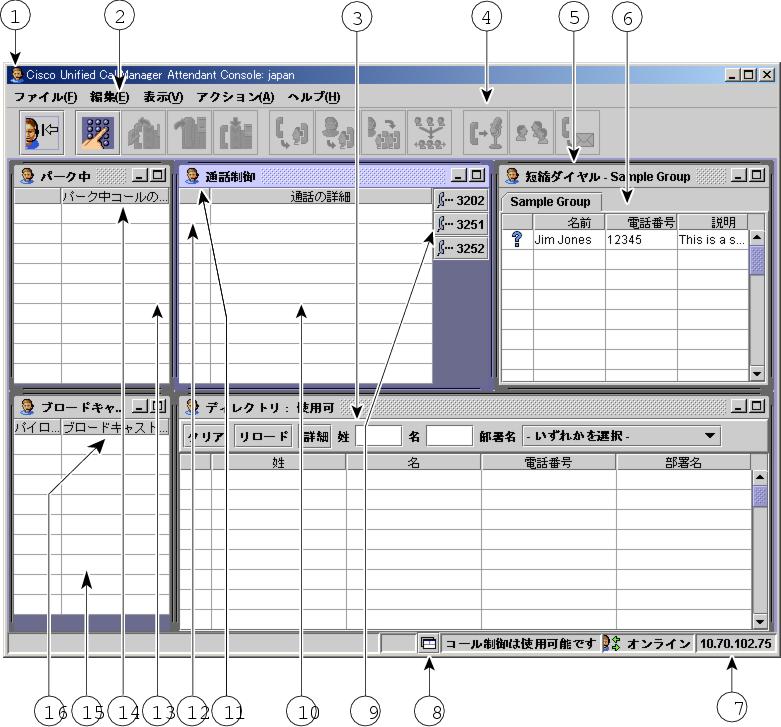The width and height of the screenshot is (781, 727).
Task: Minimize the ブロードキャ panel
Action: (x=140, y=406)
